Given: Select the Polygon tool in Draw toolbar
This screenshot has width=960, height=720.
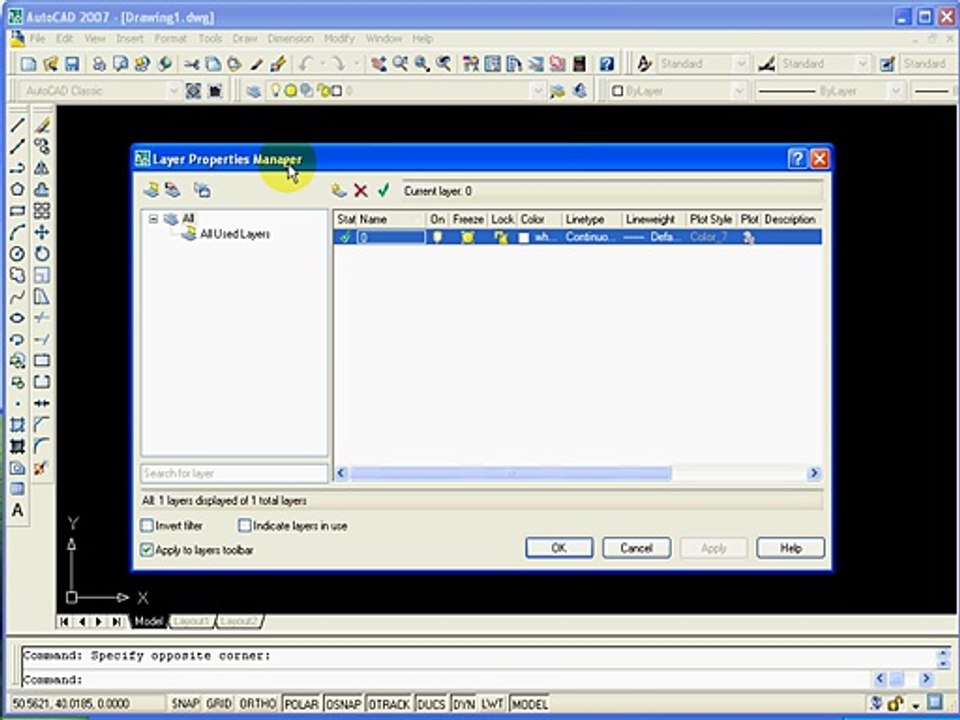Looking at the screenshot, I should coord(17,189).
